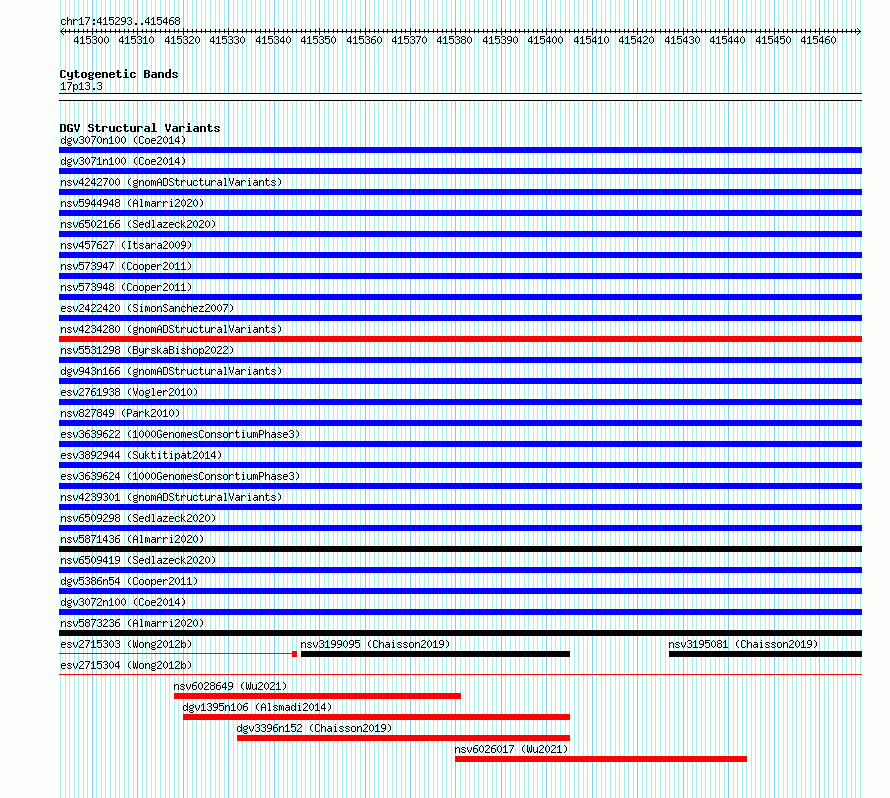Open esv2715303 (Wong2012b) variant
890x798 pixels.
click(126, 644)
